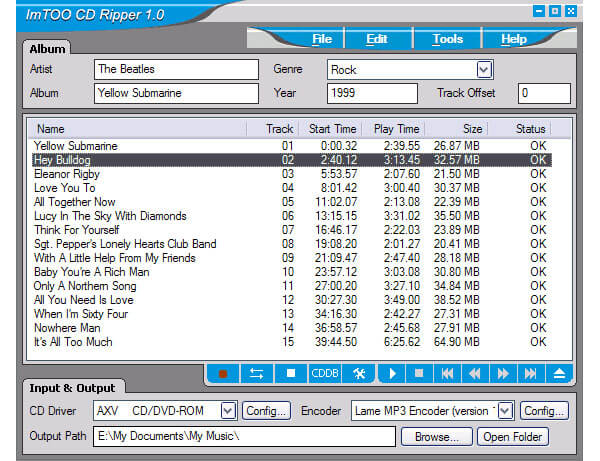The image size is (600, 461).
Task: Skip to next track
Action: pos(531,373)
